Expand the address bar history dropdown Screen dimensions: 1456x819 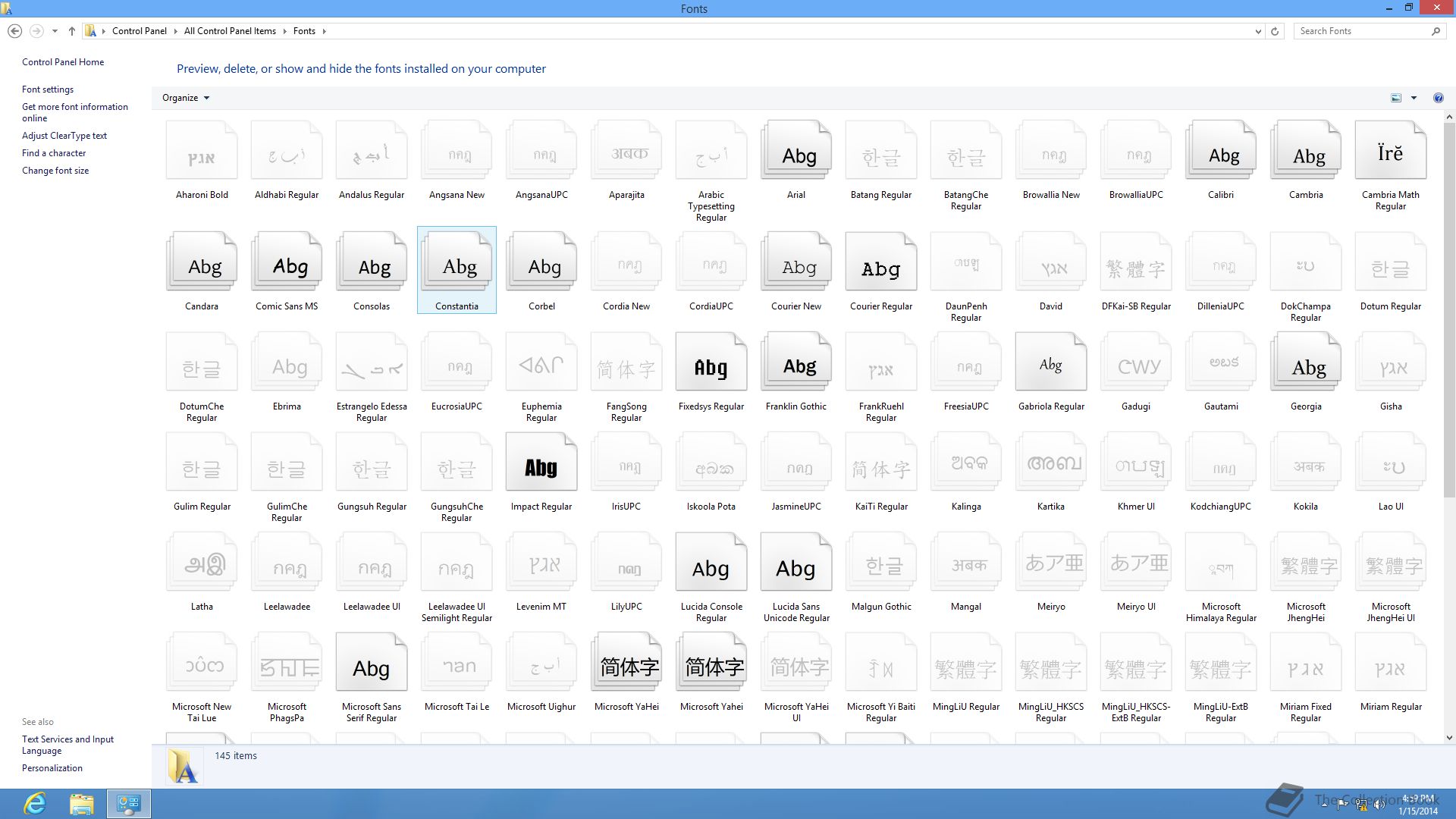pyautogui.click(x=1258, y=31)
